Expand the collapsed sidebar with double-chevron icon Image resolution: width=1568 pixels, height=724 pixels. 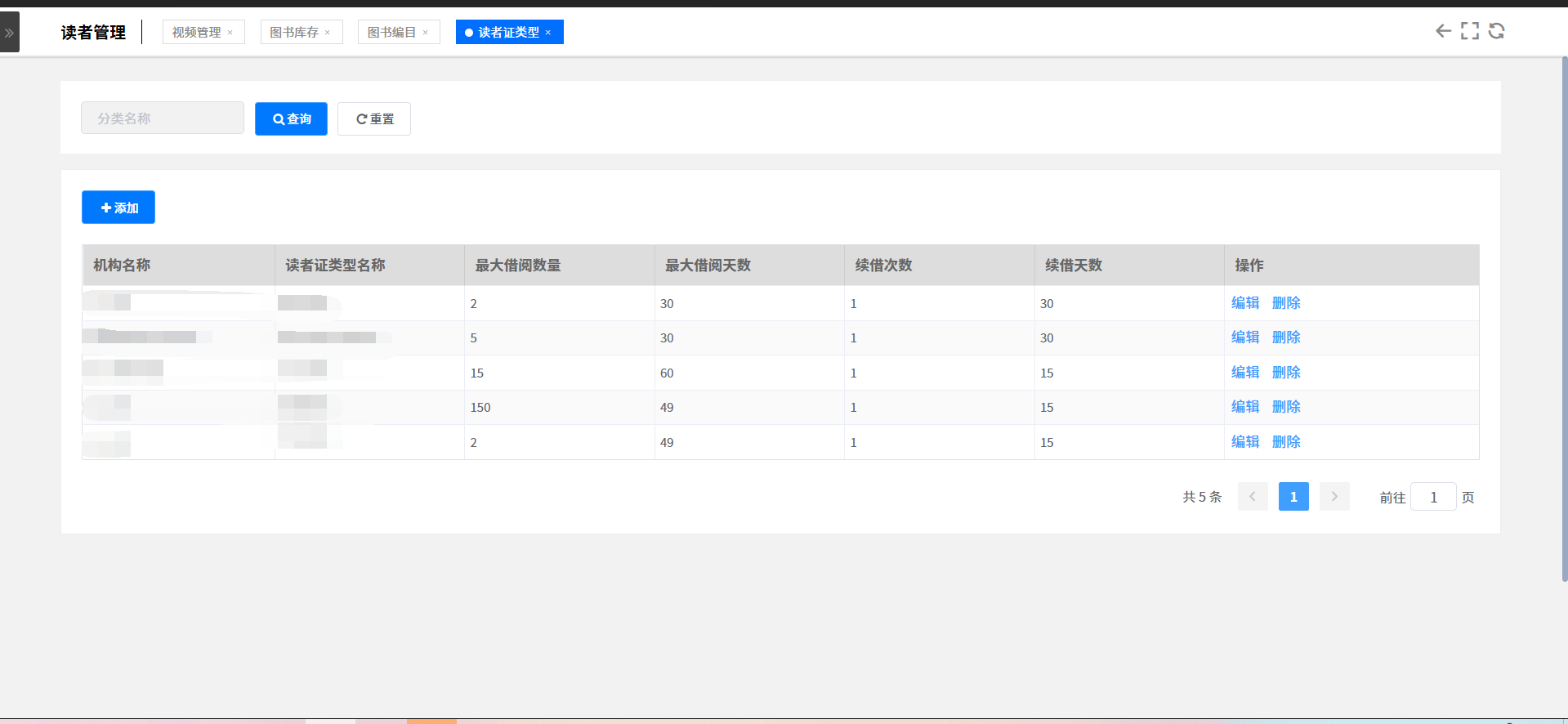[9, 33]
